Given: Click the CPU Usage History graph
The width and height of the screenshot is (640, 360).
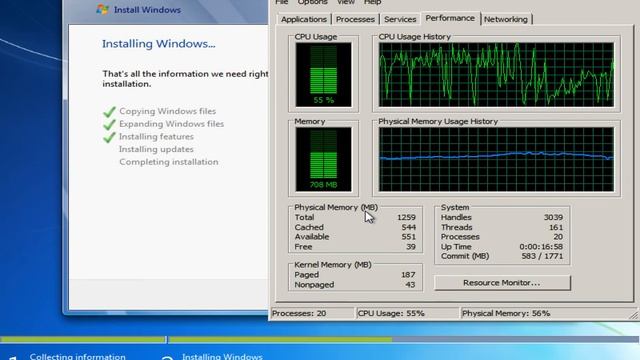Looking at the screenshot, I should [496, 75].
